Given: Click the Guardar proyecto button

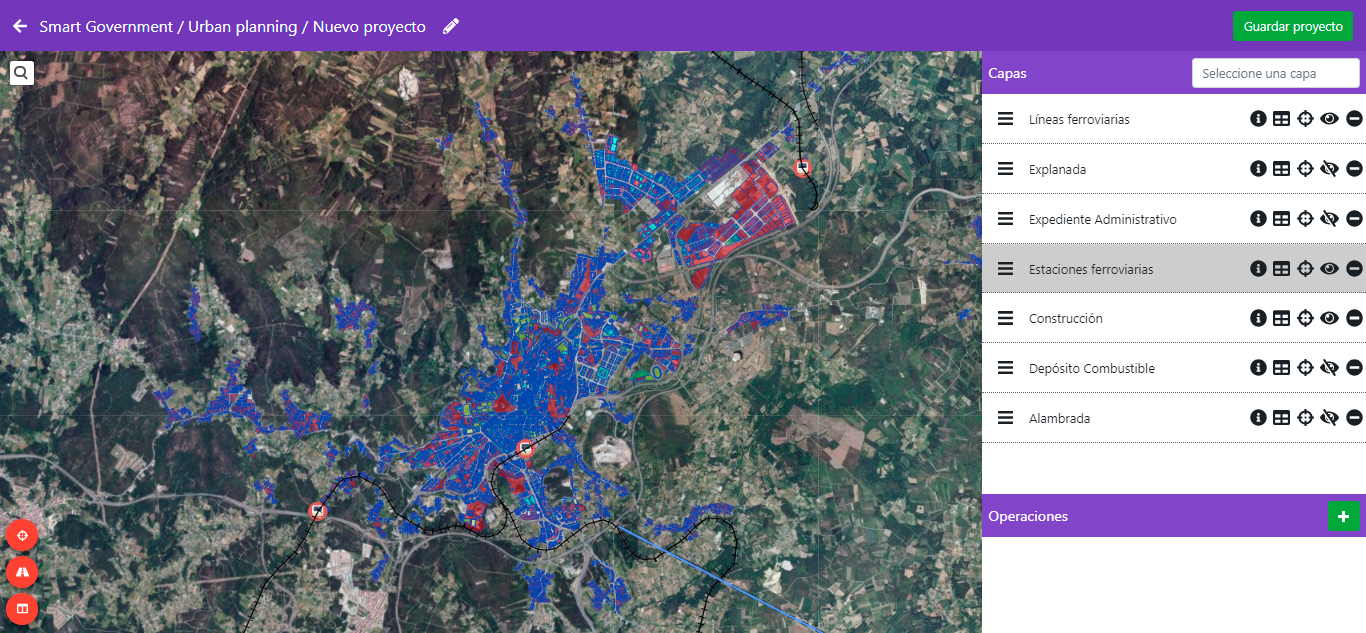Looking at the screenshot, I should click(x=1292, y=26).
